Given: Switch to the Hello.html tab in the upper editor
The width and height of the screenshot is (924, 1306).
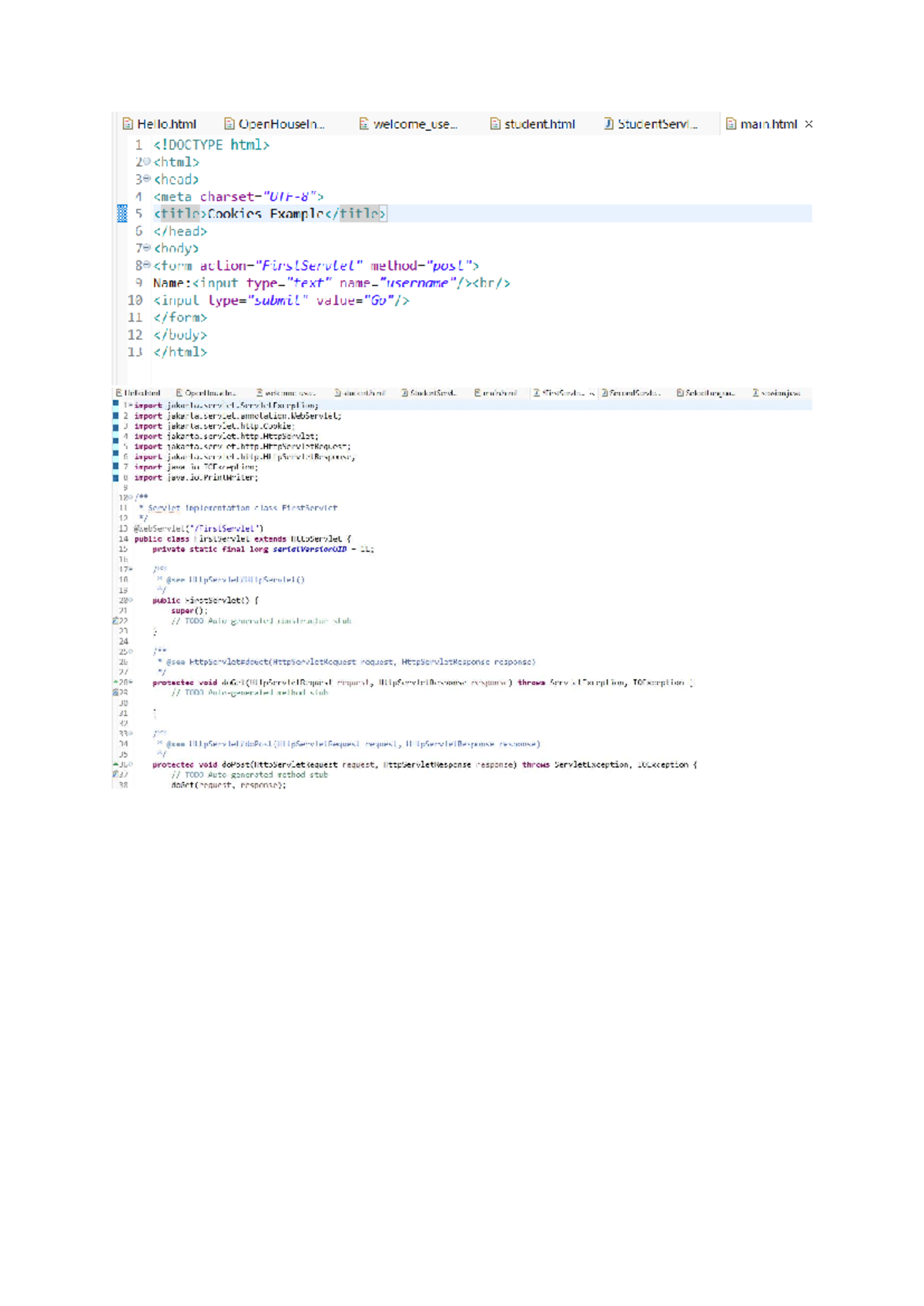Looking at the screenshot, I should (159, 124).
